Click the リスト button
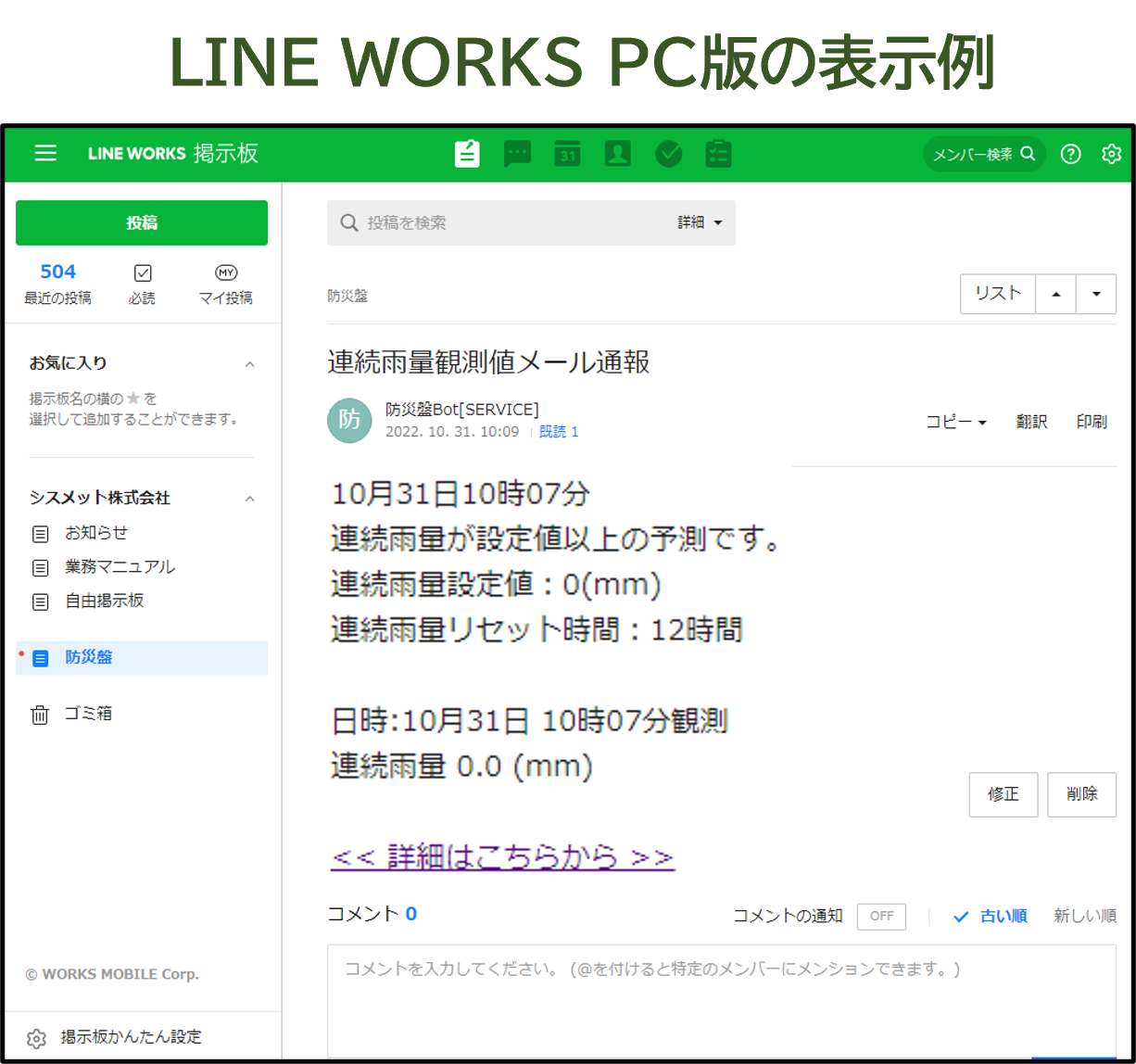 click(998, 294)
